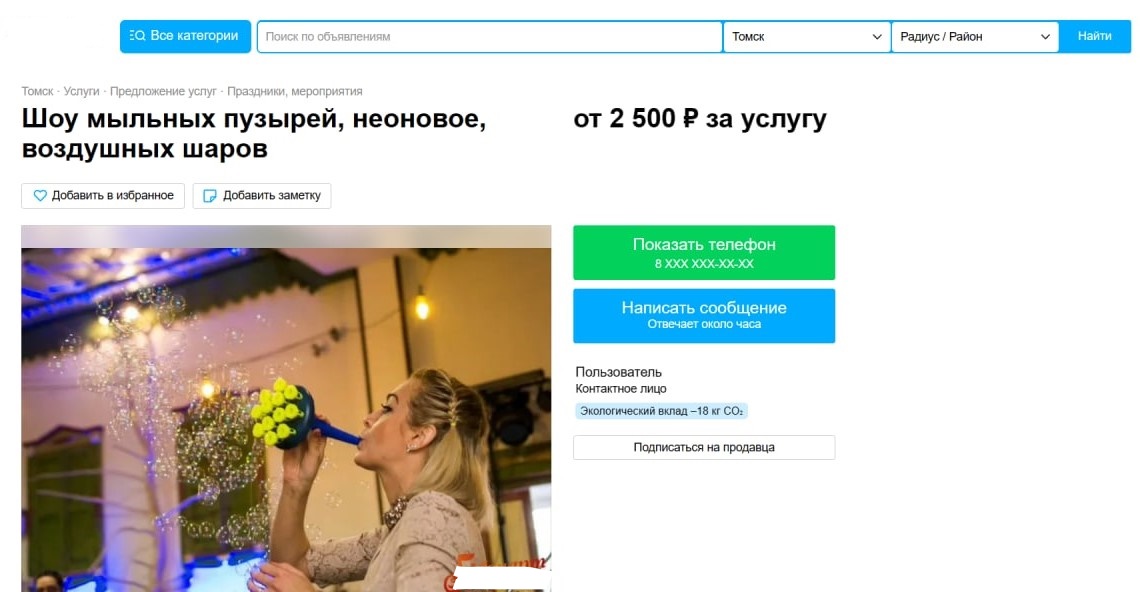The image size is (1140, 592).
Task: Open the Все категории menu
Action: pos(185,36)
